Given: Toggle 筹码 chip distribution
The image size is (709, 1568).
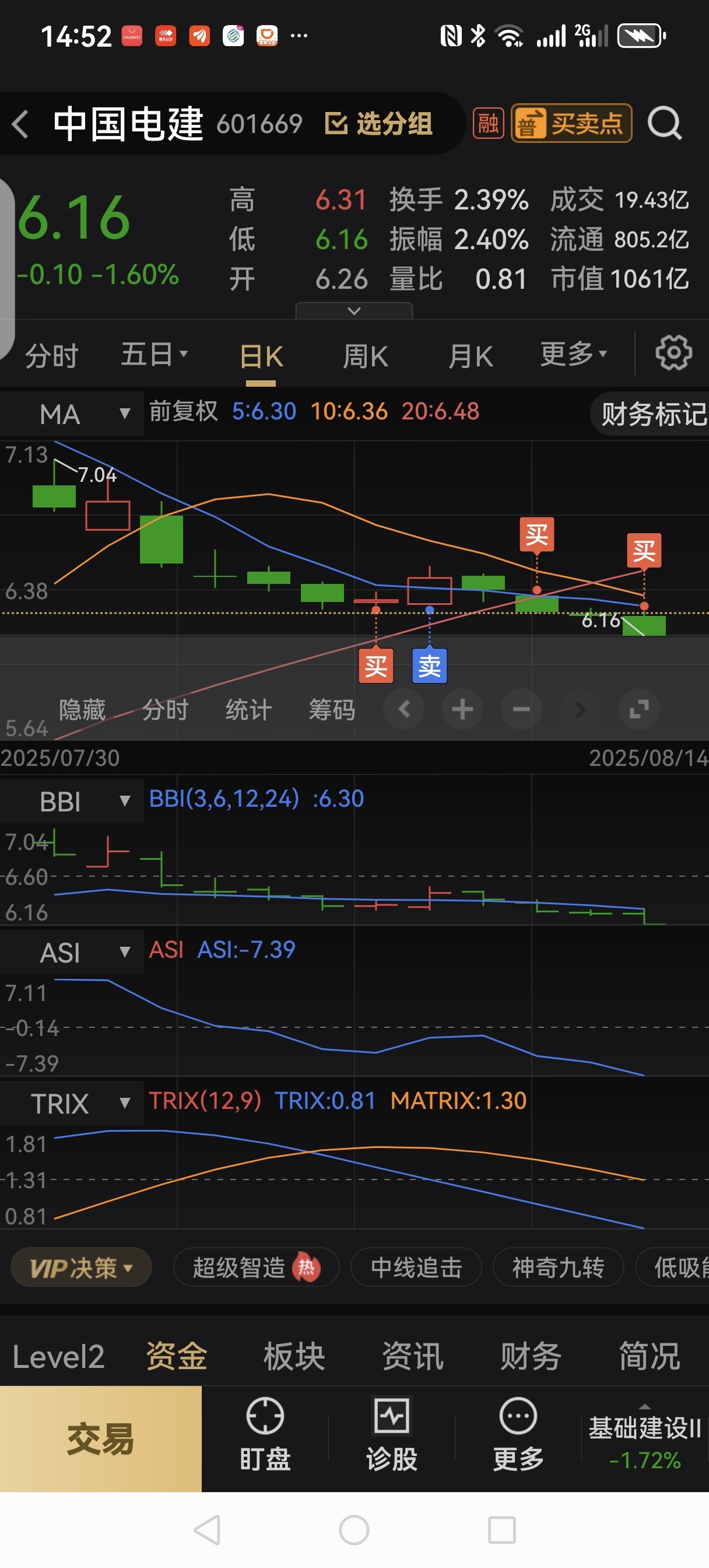Looking at the screenshot, I should click(x=332, y=710).
